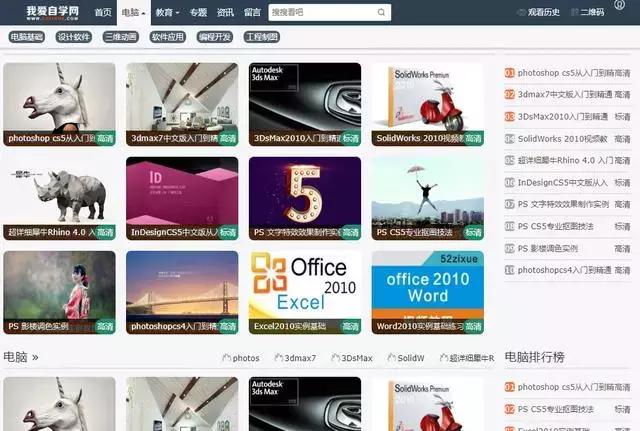Image resolution: width=640 pixels, height=431 pixels.
Task: Open the photoshop cs5 unicorn thumbnail
Action: pyautogui.click(x=59, y=104)
